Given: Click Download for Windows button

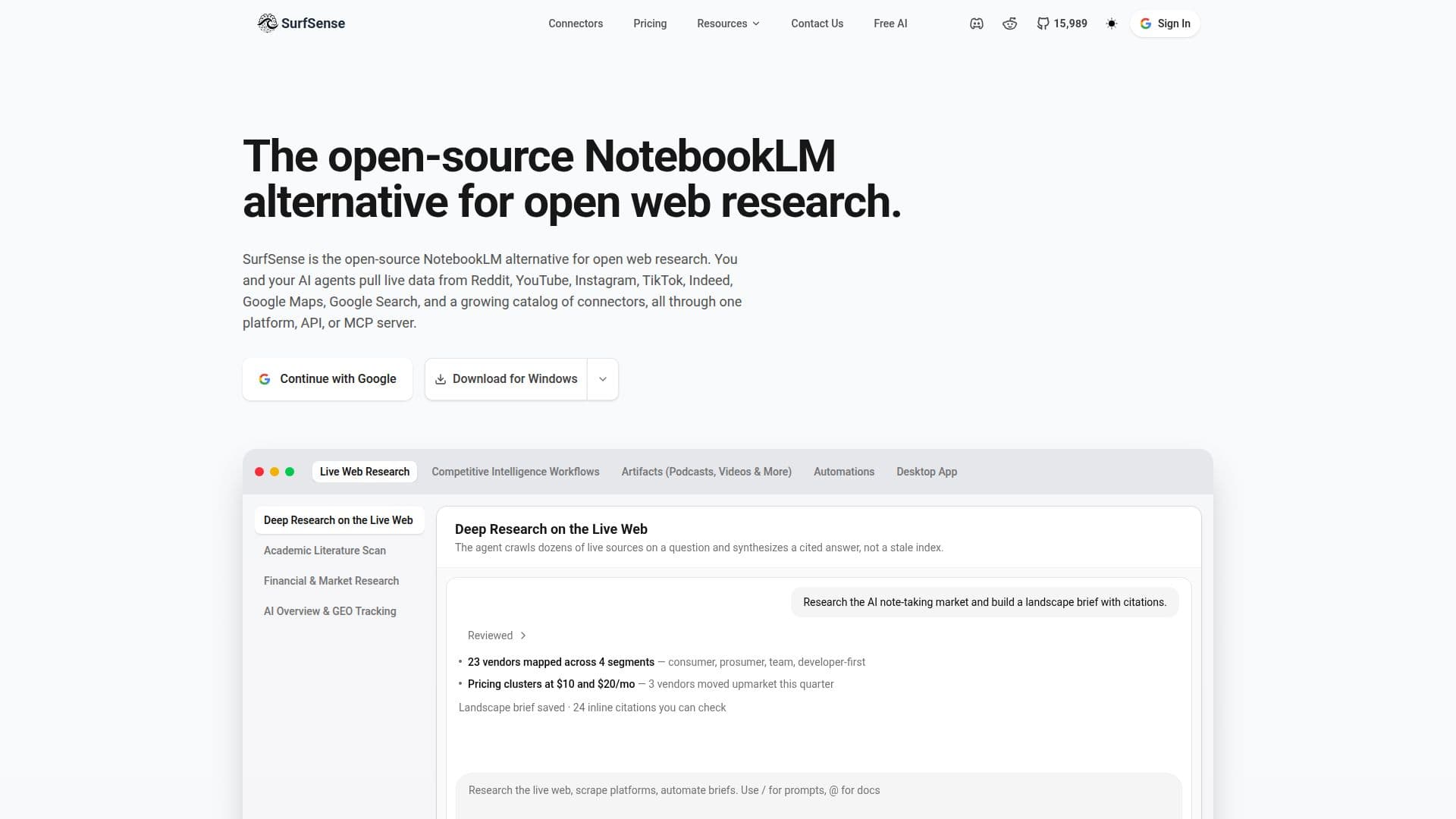Looking at the screenshot, I should [x=506, y=379].
